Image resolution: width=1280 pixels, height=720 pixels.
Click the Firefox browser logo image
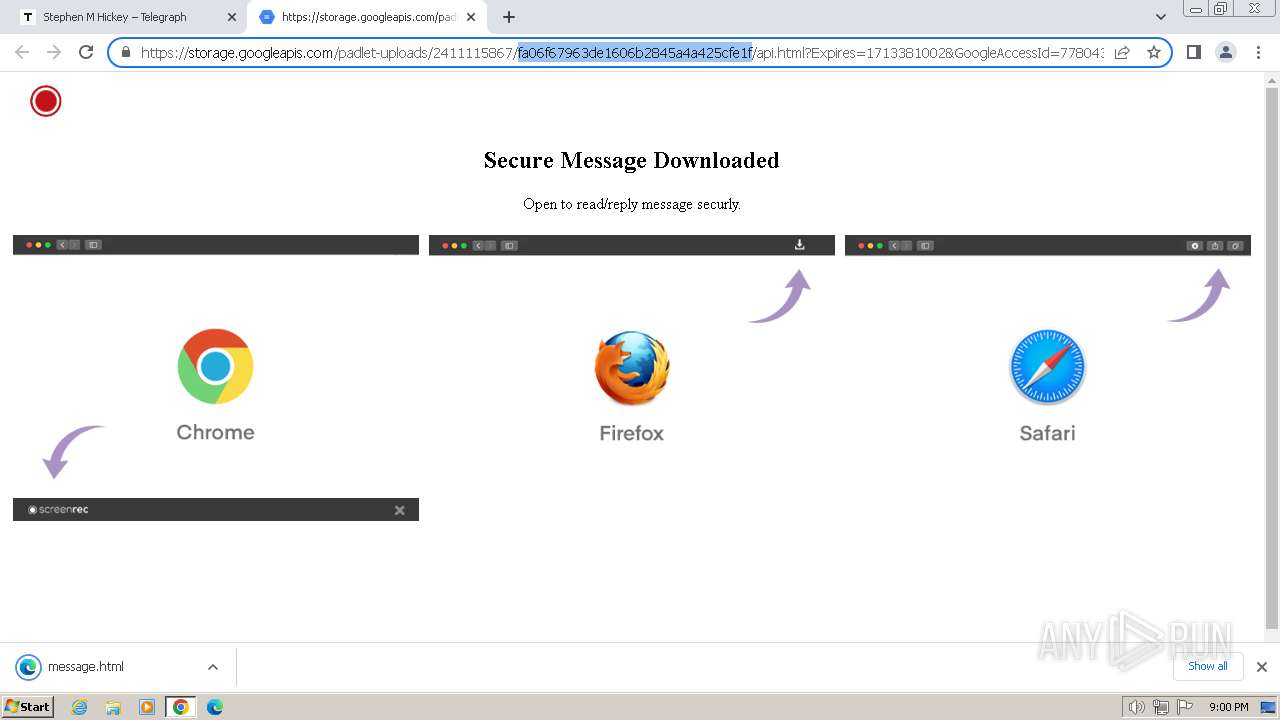632,368
